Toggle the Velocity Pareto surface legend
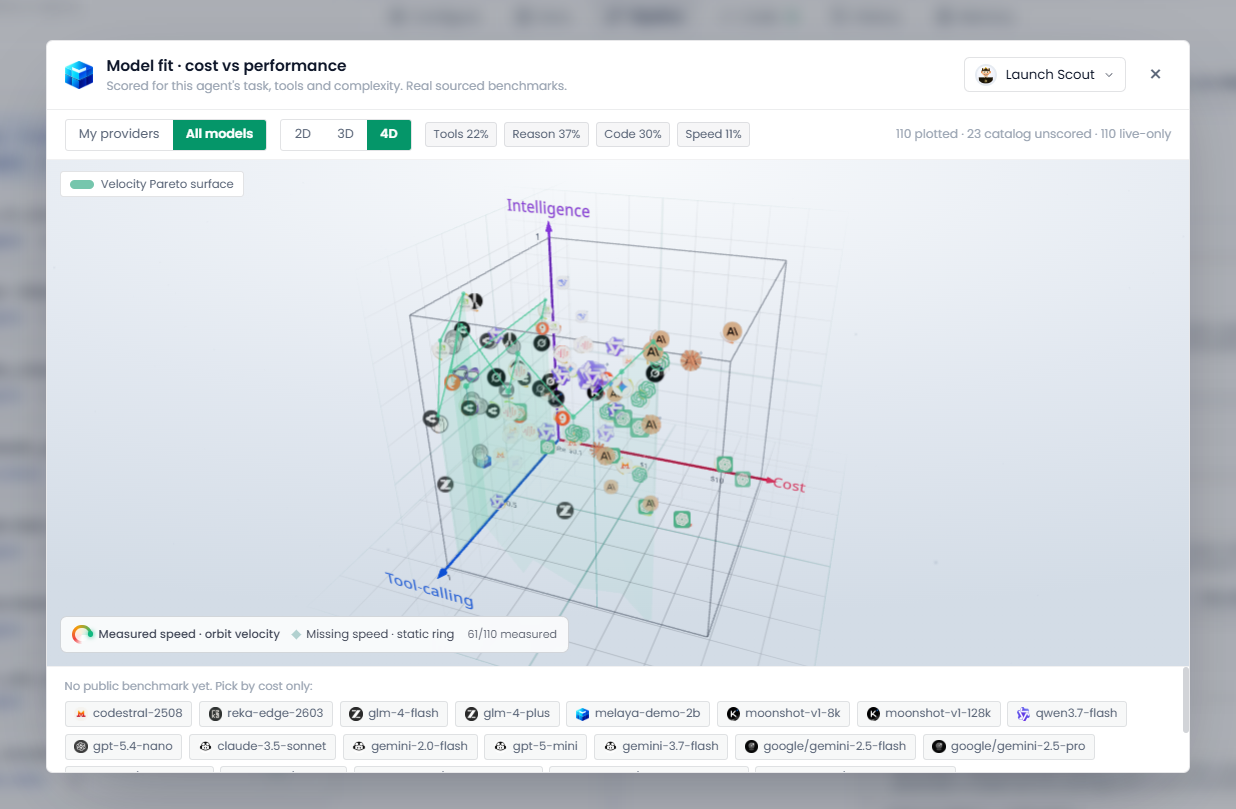The height and width of the screenshot is (809, 1236). click(152, 184)
